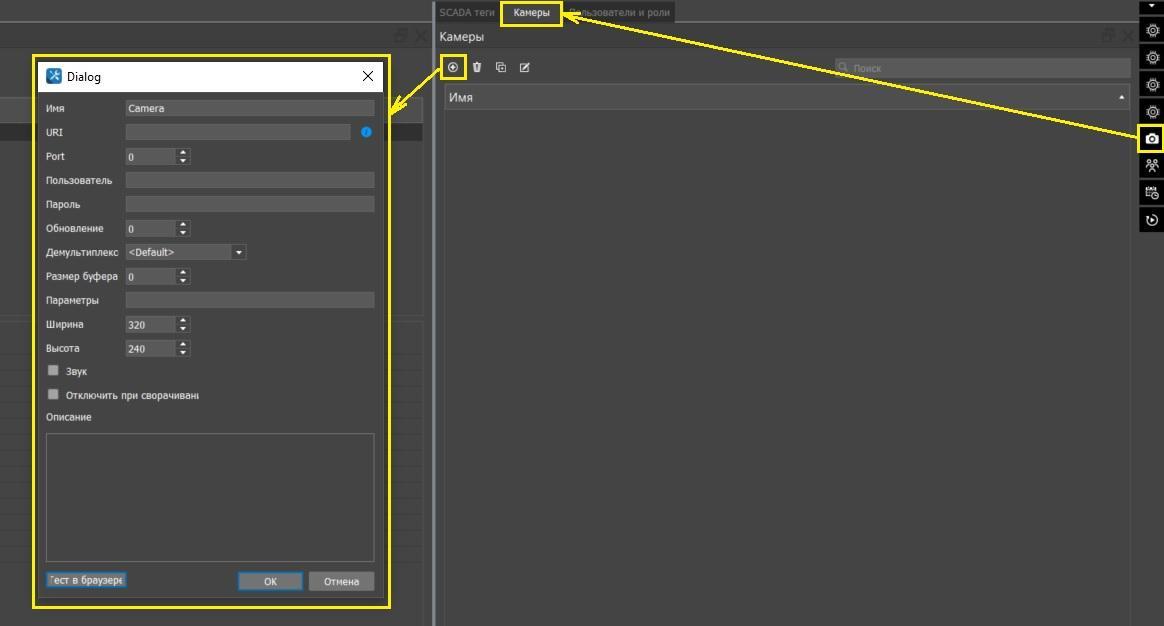Enable the Звук checkbox
The image size is (1164, 626).
pyautogui.click(x=54, y=371)
